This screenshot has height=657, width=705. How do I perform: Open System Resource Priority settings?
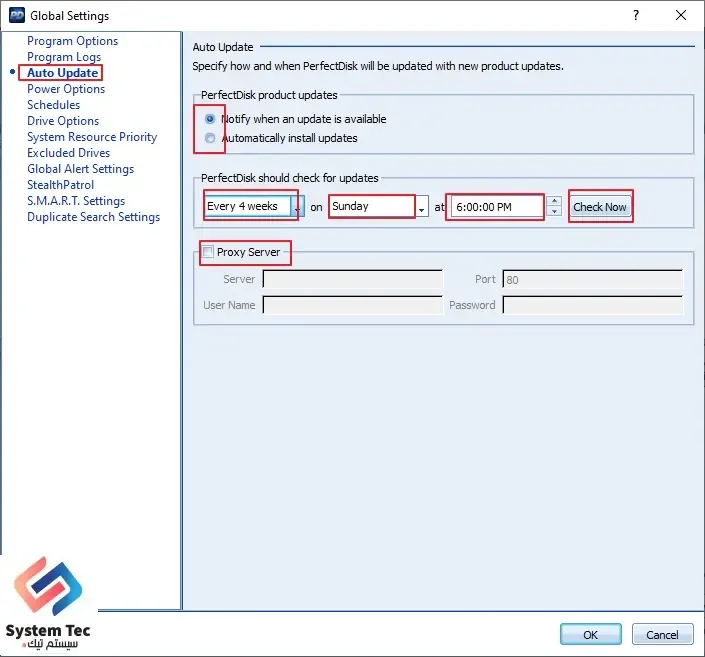[92, 137]
